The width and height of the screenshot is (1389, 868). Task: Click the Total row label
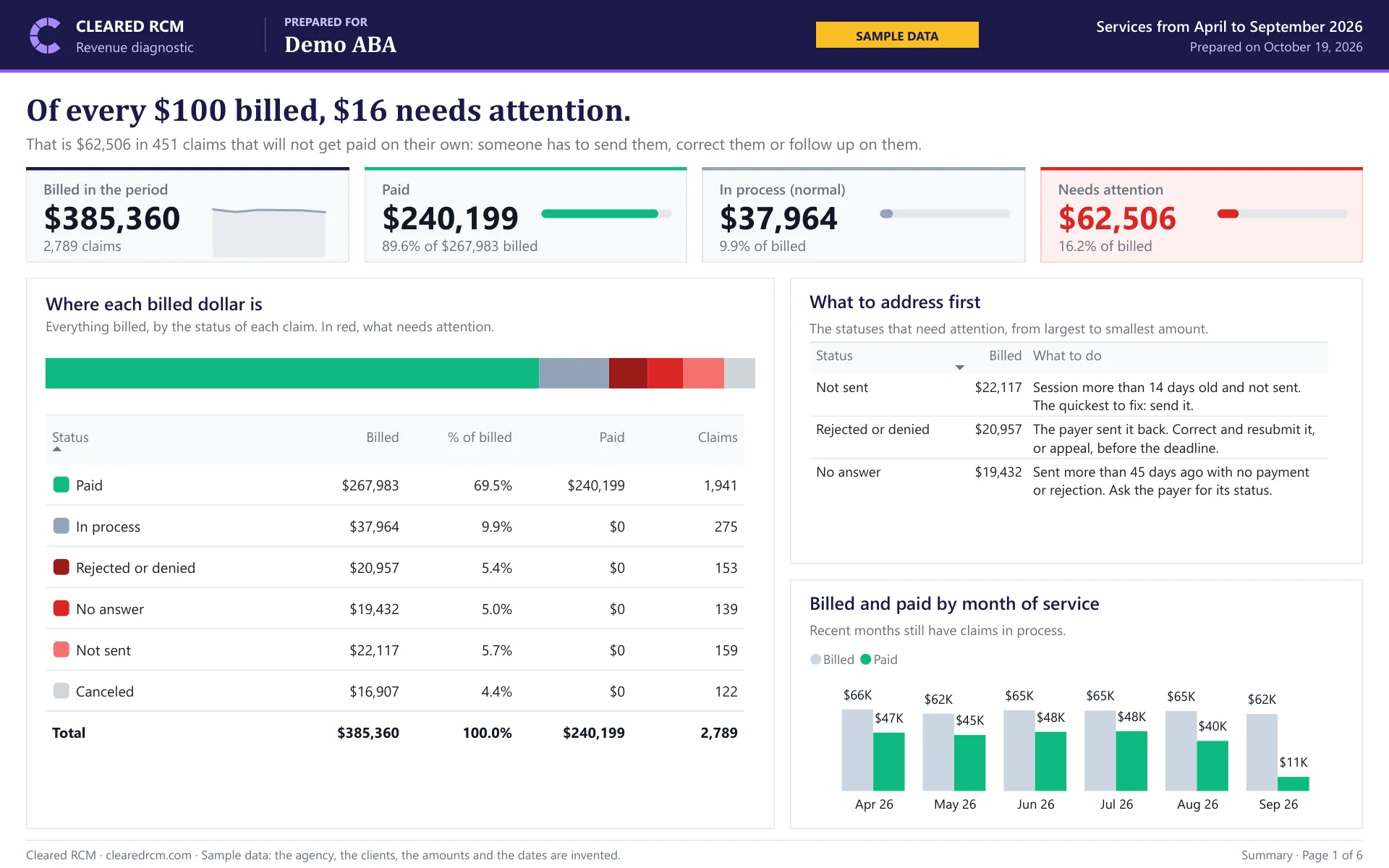click(x=69, y=733)
